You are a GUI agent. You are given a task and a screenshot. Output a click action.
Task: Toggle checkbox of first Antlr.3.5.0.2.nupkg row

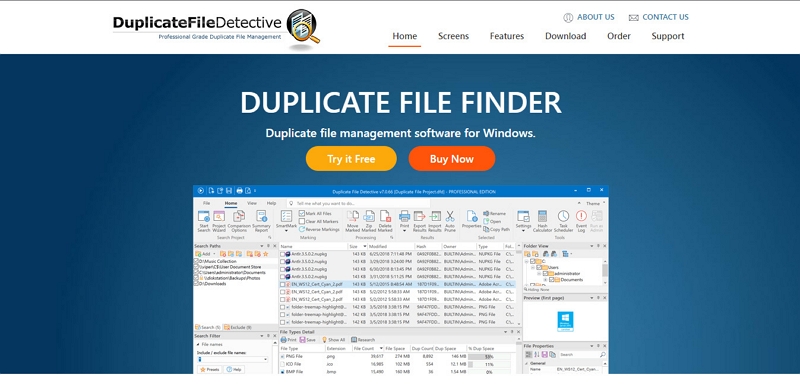(x=282, y=253)
